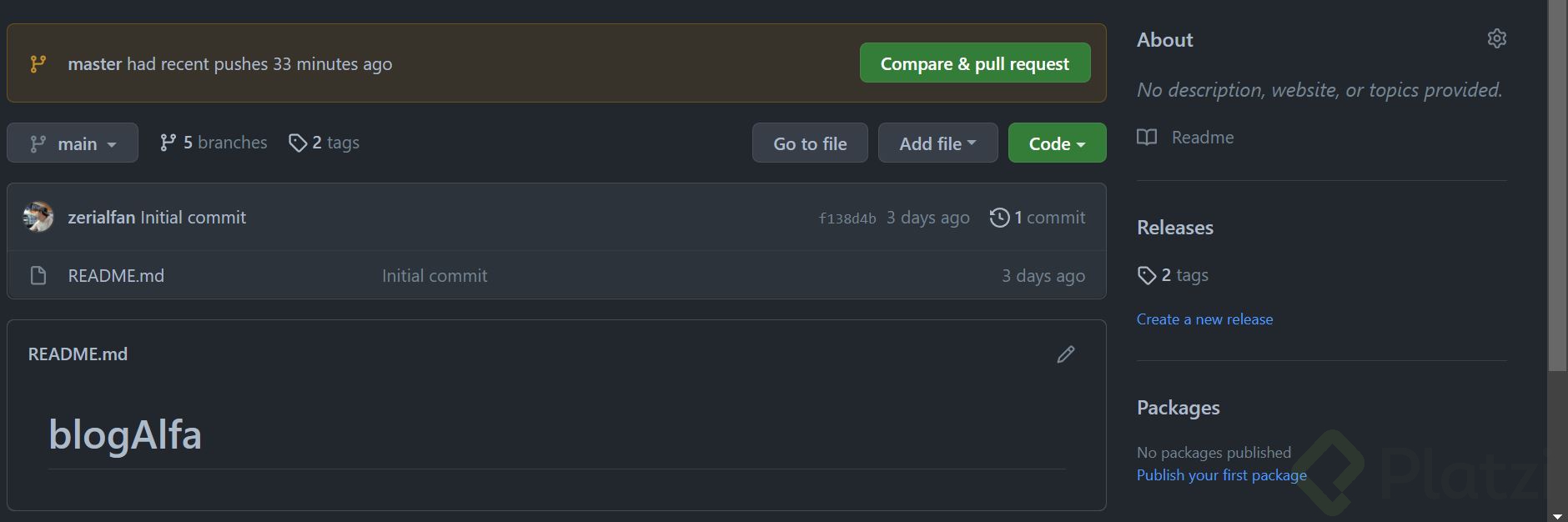
Task: Click the tag icon under Releases
Action: 1147,275
